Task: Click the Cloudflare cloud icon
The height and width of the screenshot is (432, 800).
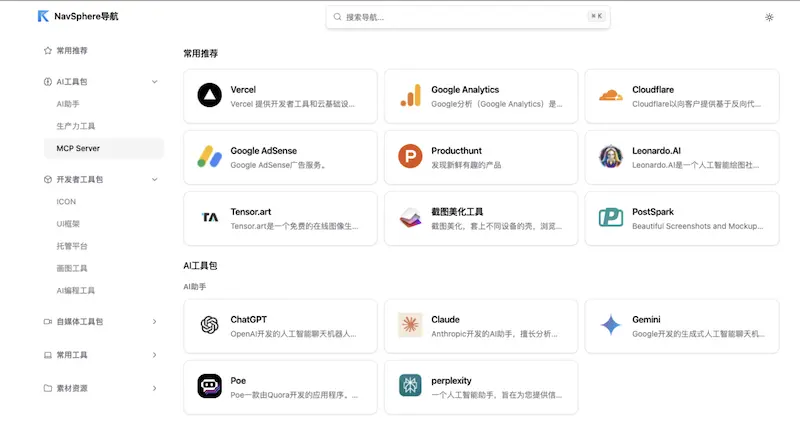Action: [611, 95]
